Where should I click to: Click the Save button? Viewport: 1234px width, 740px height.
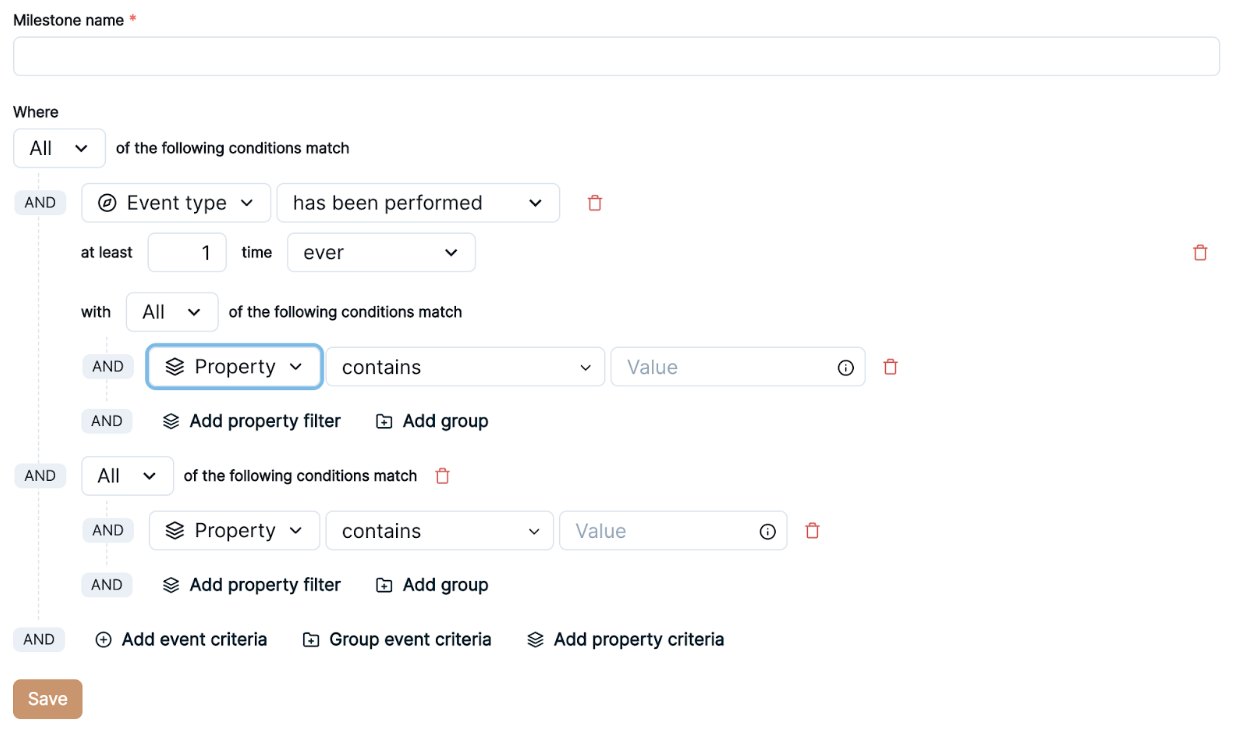[x=47, y=699]
